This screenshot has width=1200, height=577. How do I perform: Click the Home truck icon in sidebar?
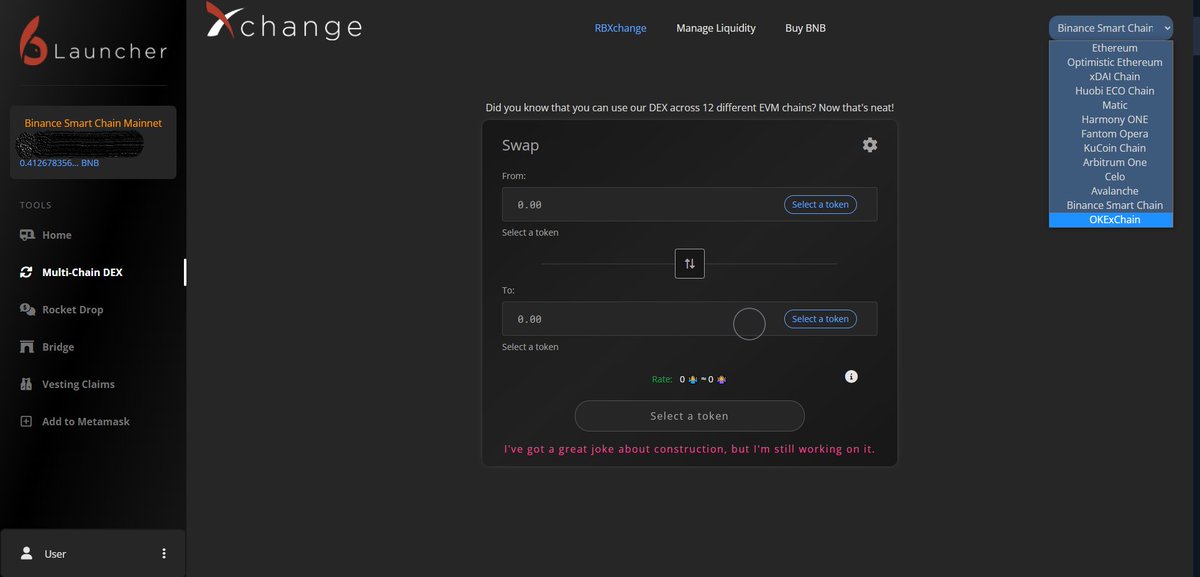pyautogui.click(x=27, y=235)
